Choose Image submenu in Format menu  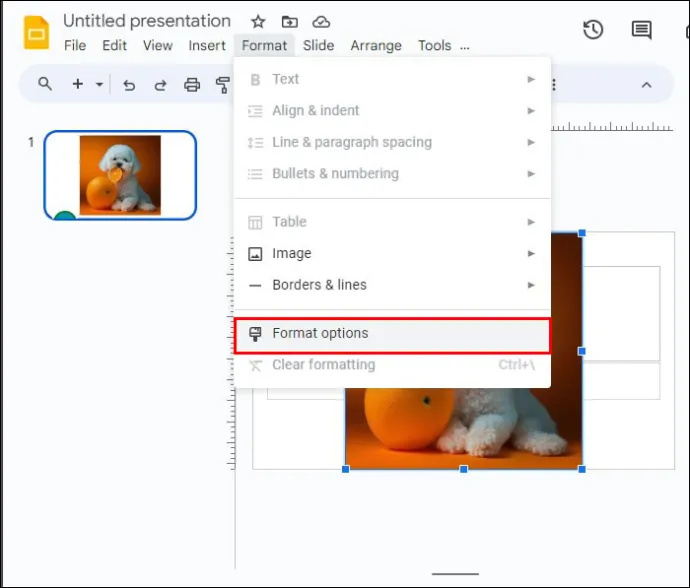click(x=392, y=254)
